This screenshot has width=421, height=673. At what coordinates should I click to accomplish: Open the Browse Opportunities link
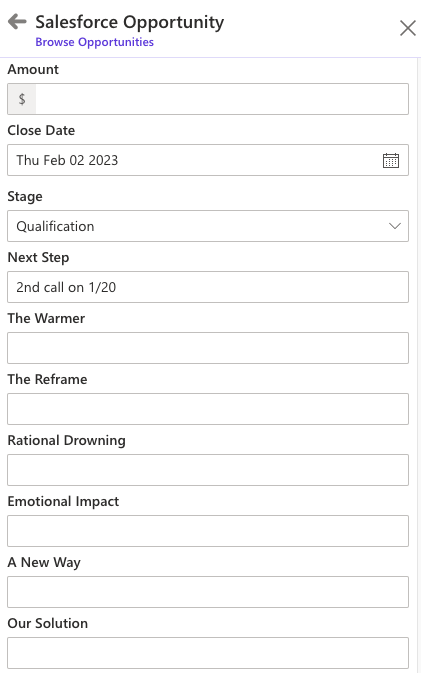tap(94, 42)
